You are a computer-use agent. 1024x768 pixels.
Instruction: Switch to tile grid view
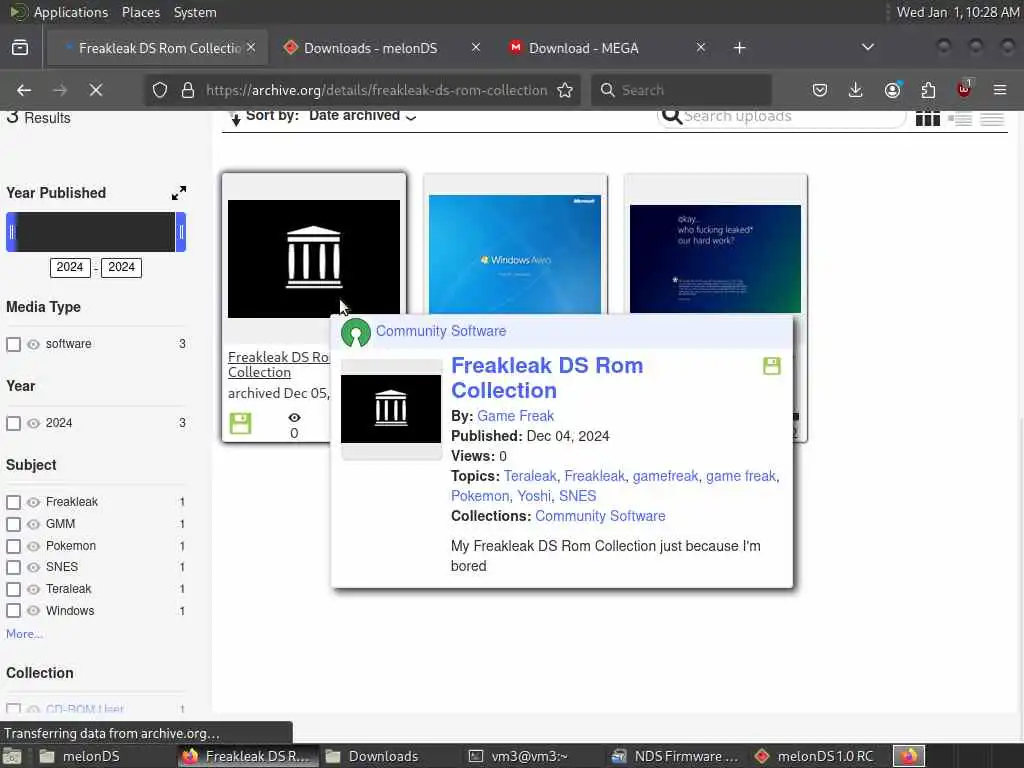coord(927,119)
